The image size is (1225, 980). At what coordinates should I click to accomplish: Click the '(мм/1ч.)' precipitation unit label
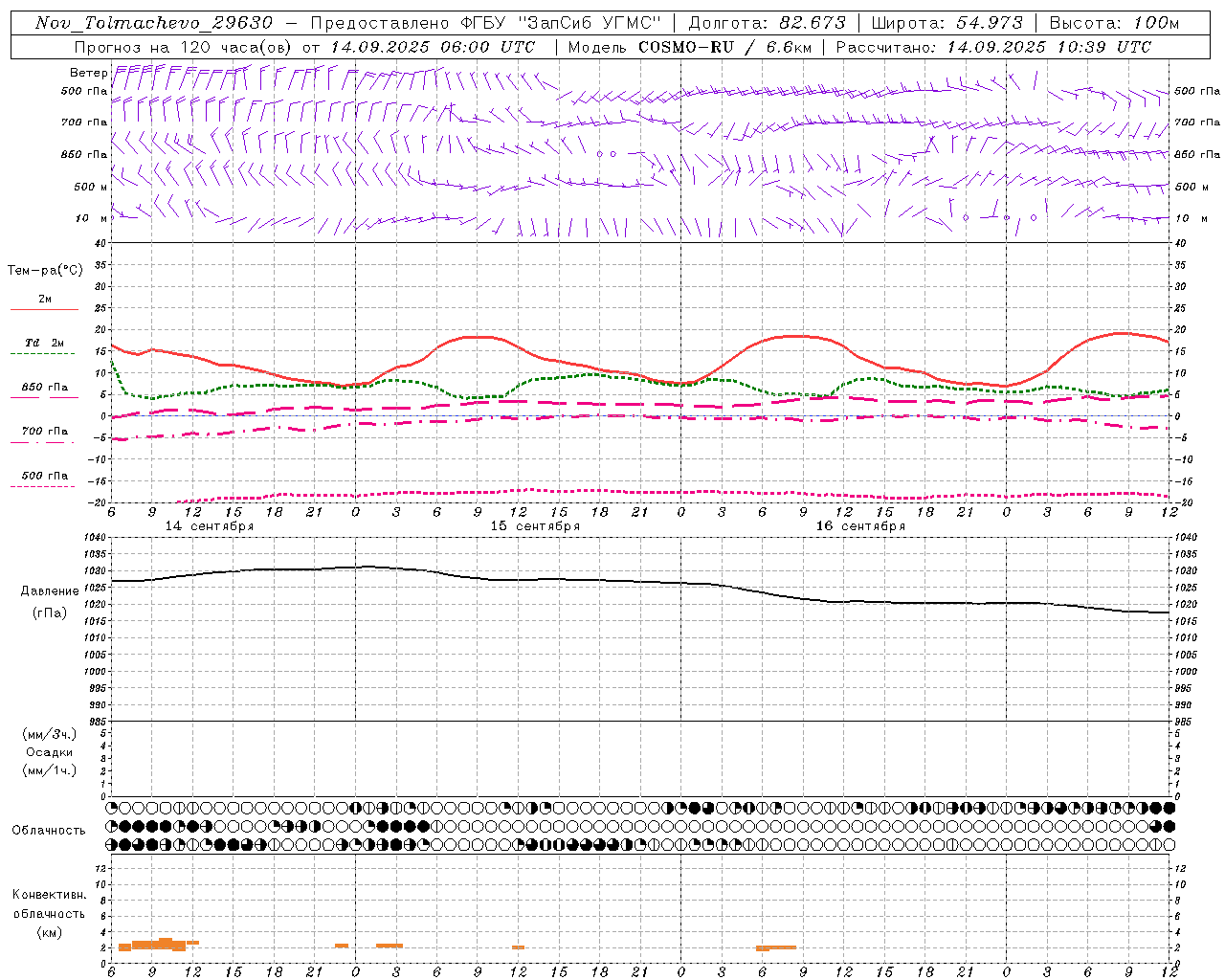pyautogui.click(x=49, y=770)
